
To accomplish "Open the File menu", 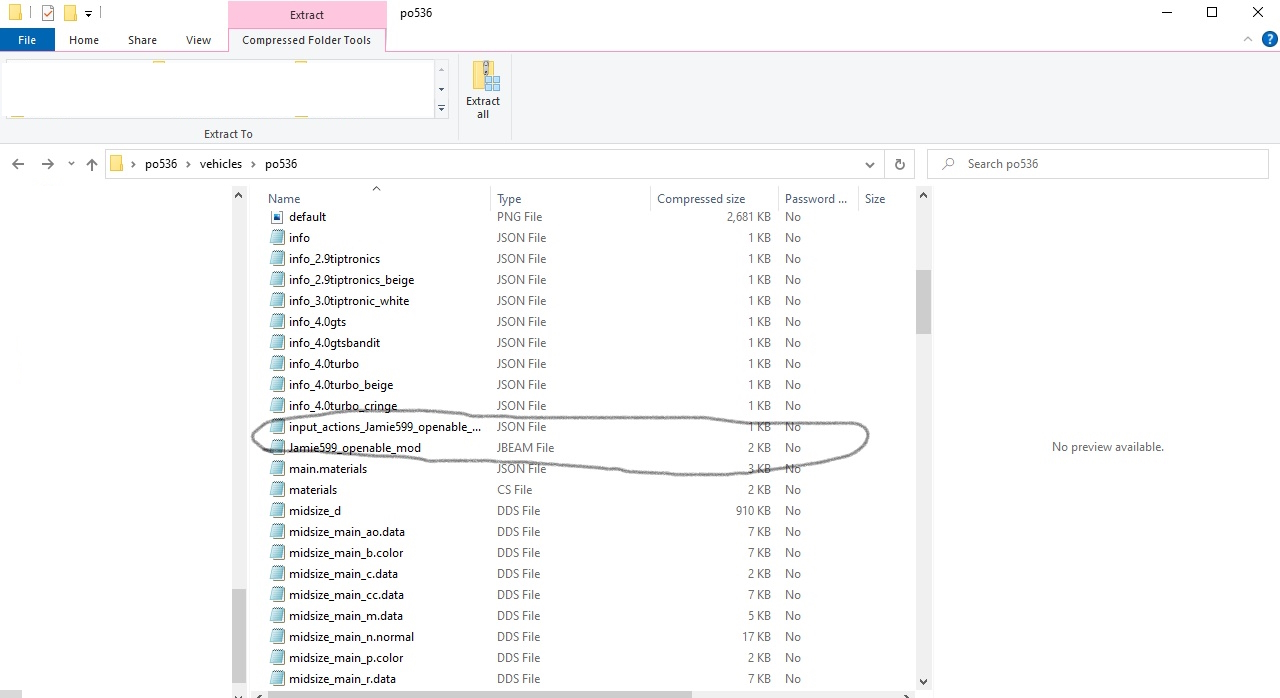I will (27, 40).
